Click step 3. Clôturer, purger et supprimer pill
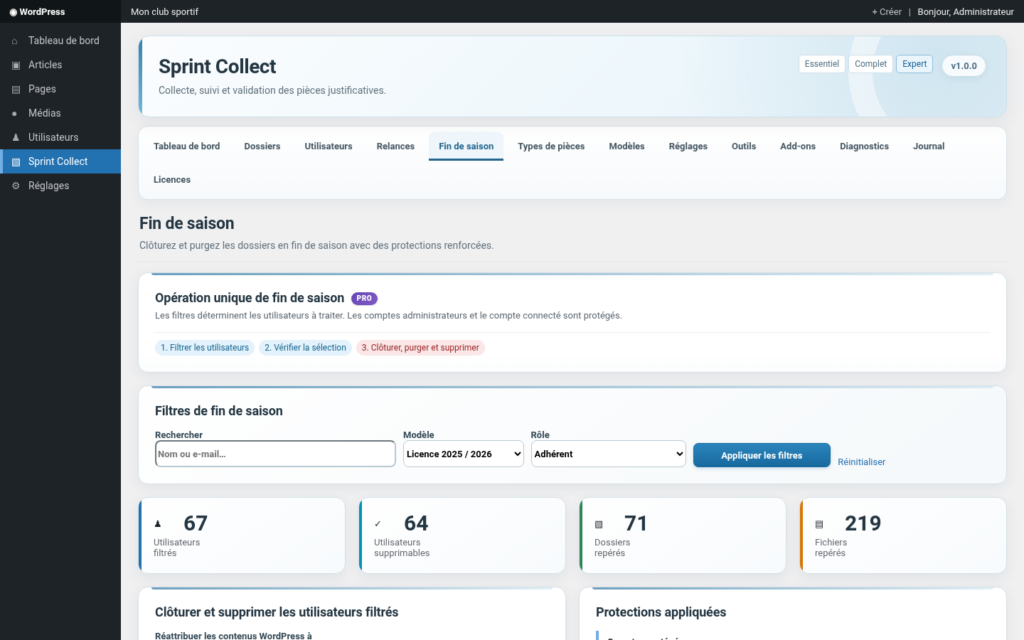 [x=420, y=347]
